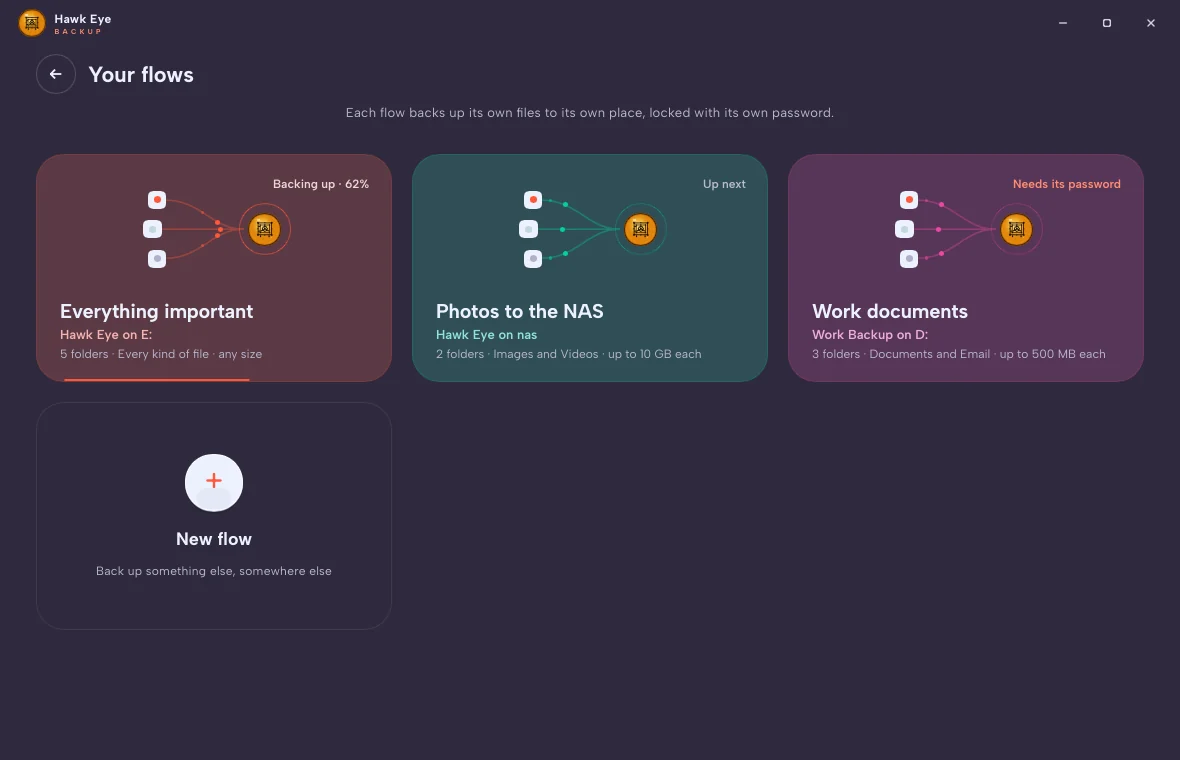
Task: Click the 'Your flows' page heading
Action: 141,74
